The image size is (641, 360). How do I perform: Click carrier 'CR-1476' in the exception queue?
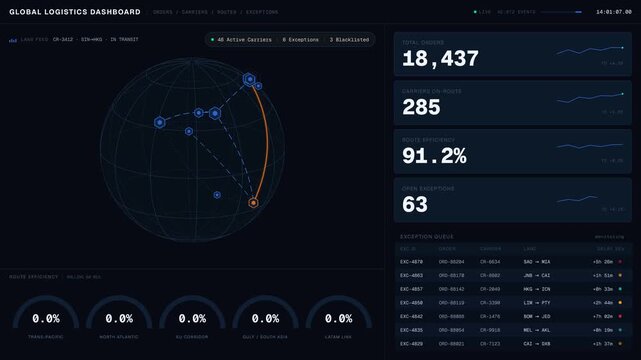[x=490, y=316]
